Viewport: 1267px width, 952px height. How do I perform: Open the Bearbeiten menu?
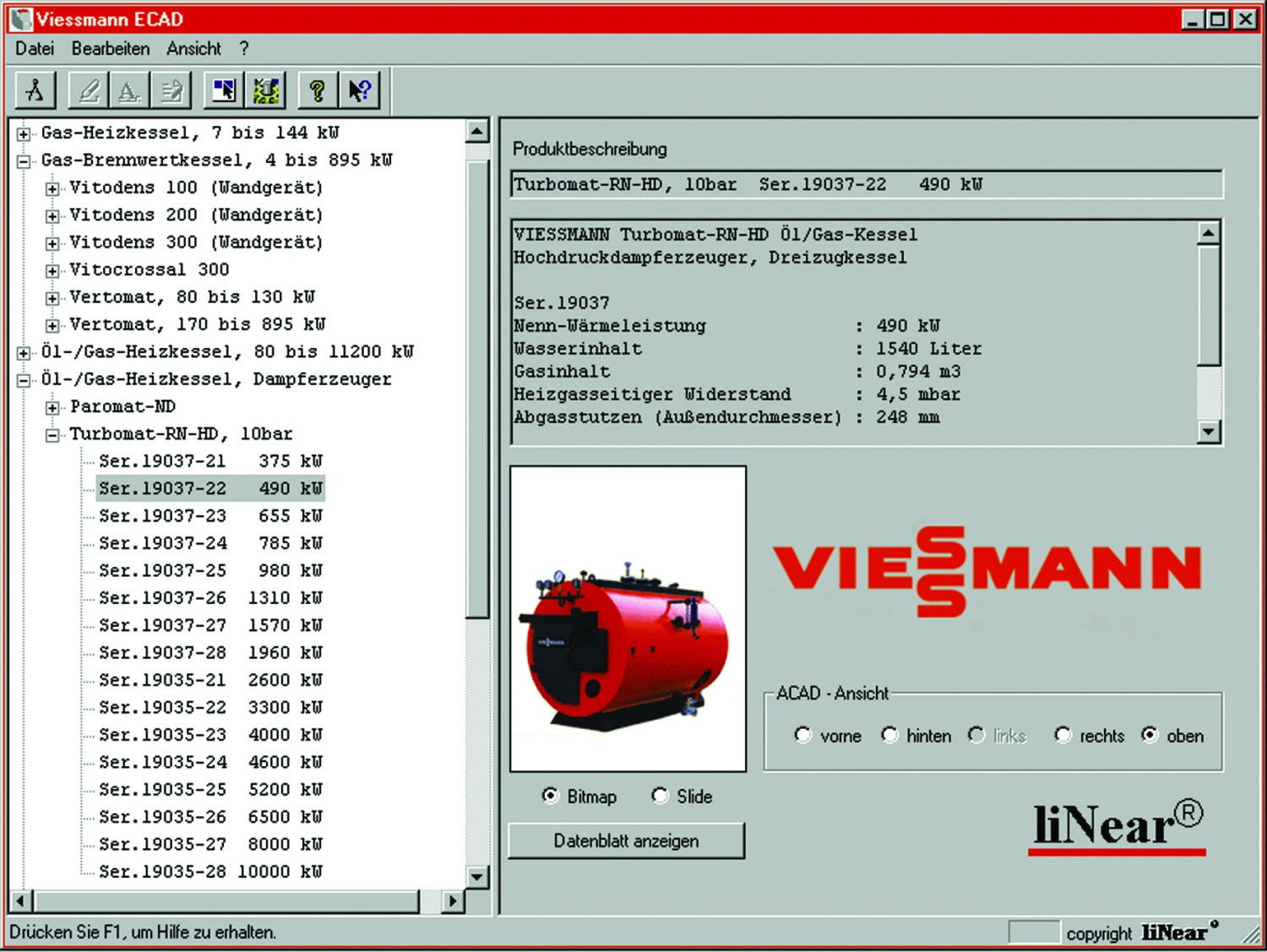(x=111, y=48)
